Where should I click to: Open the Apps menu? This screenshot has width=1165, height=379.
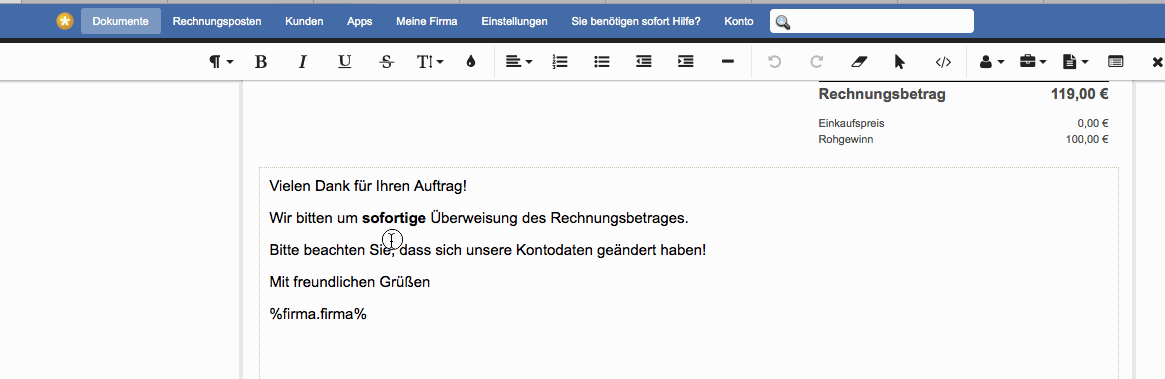point(360,22)
